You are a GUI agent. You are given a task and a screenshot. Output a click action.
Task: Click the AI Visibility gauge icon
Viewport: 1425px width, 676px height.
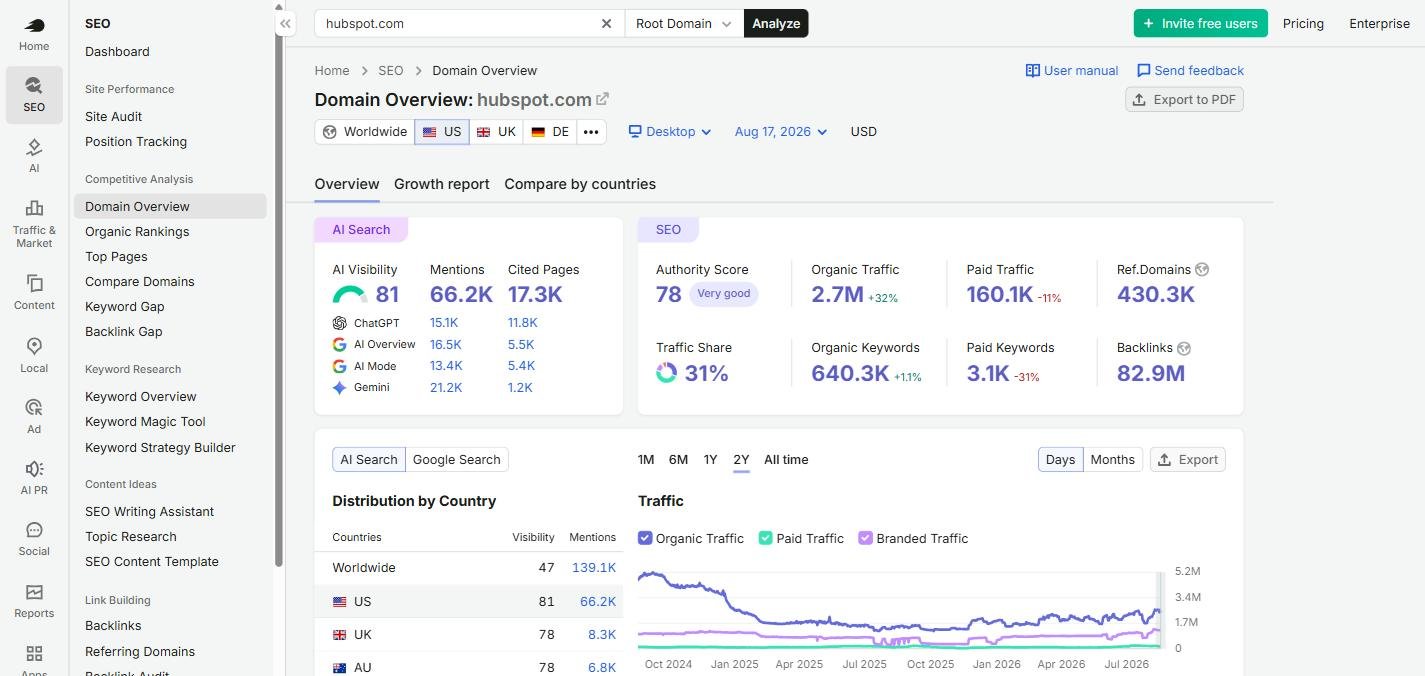click(x=350, y=295)
